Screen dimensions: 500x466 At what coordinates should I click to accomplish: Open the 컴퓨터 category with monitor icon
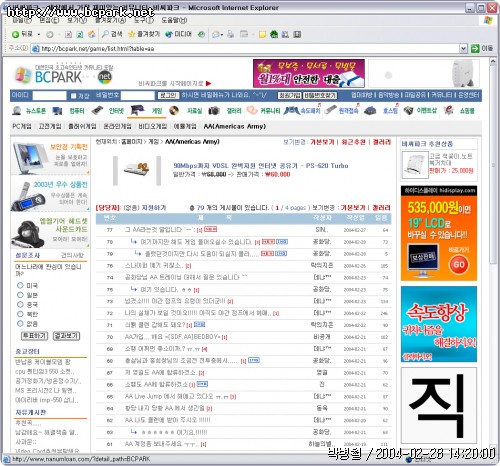tap(69, 111)
